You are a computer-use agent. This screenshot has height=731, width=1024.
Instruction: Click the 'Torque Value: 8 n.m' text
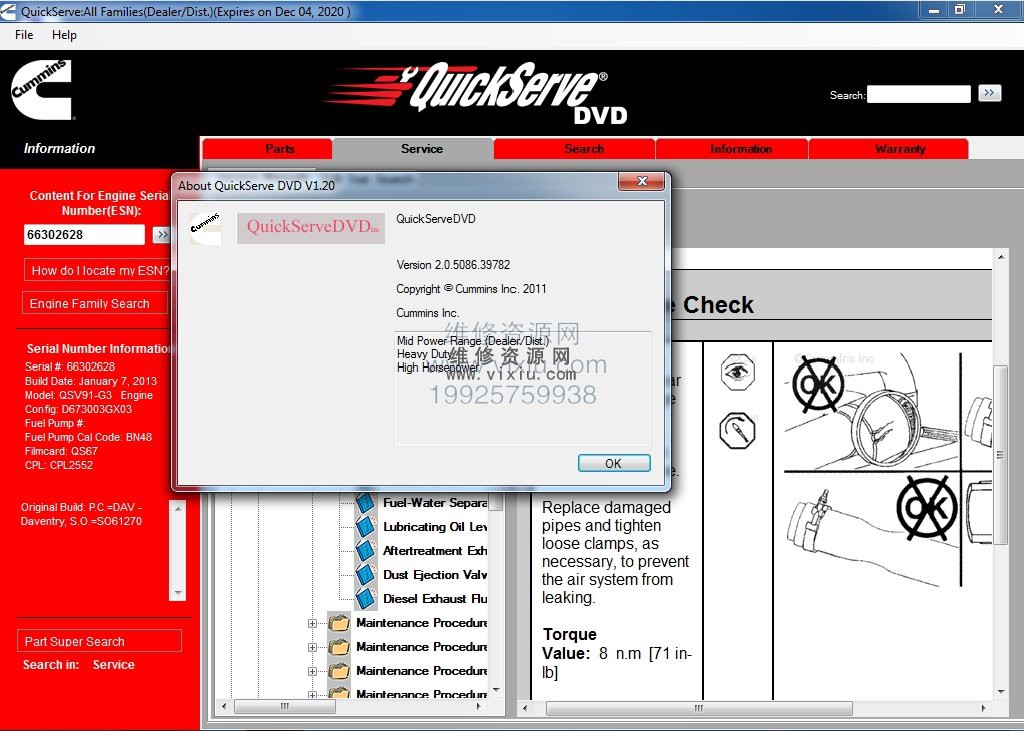pyautogui.click(x=617, y=653)
